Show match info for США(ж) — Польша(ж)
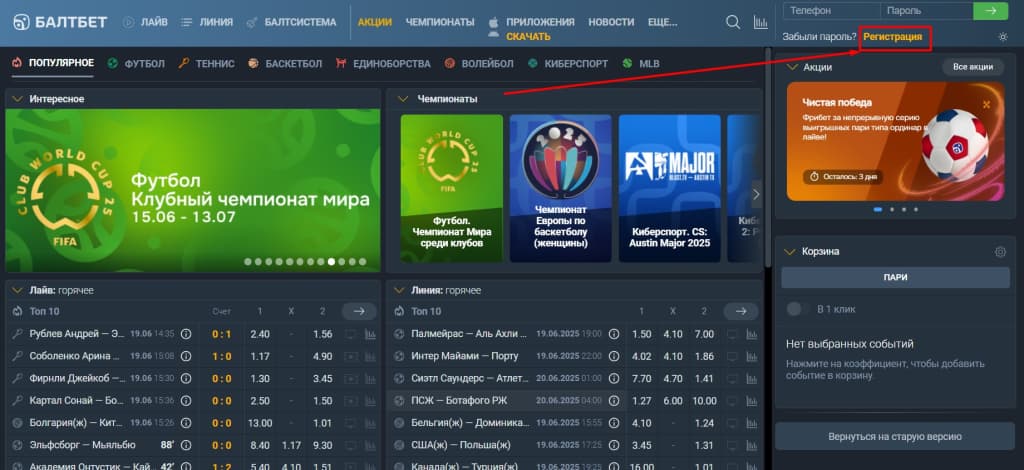Screen dimensions: 1024x470 click(614, 445)
